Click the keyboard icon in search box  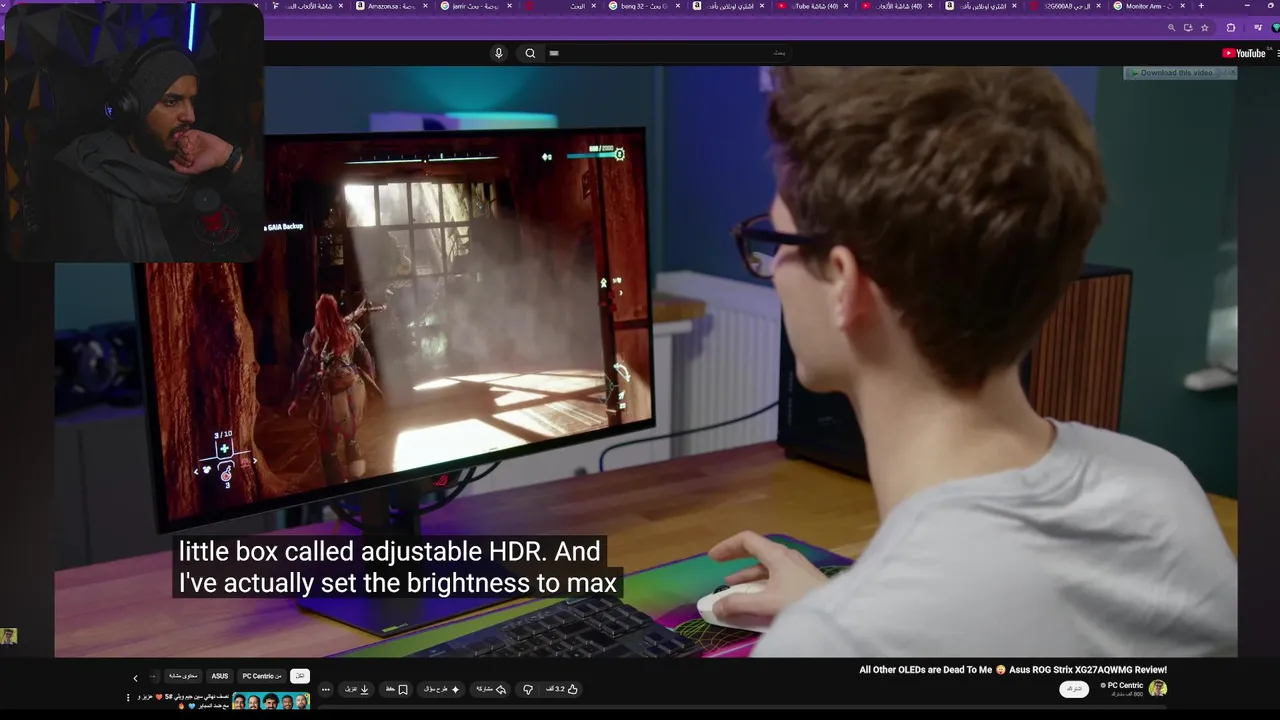(x=554, y=53)
